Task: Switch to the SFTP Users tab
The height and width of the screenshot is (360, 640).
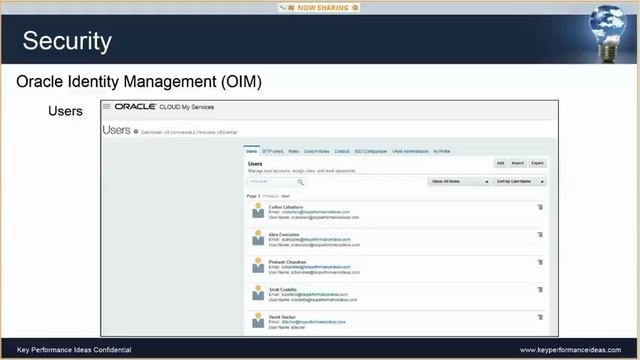Action: (x=273, y=151)
